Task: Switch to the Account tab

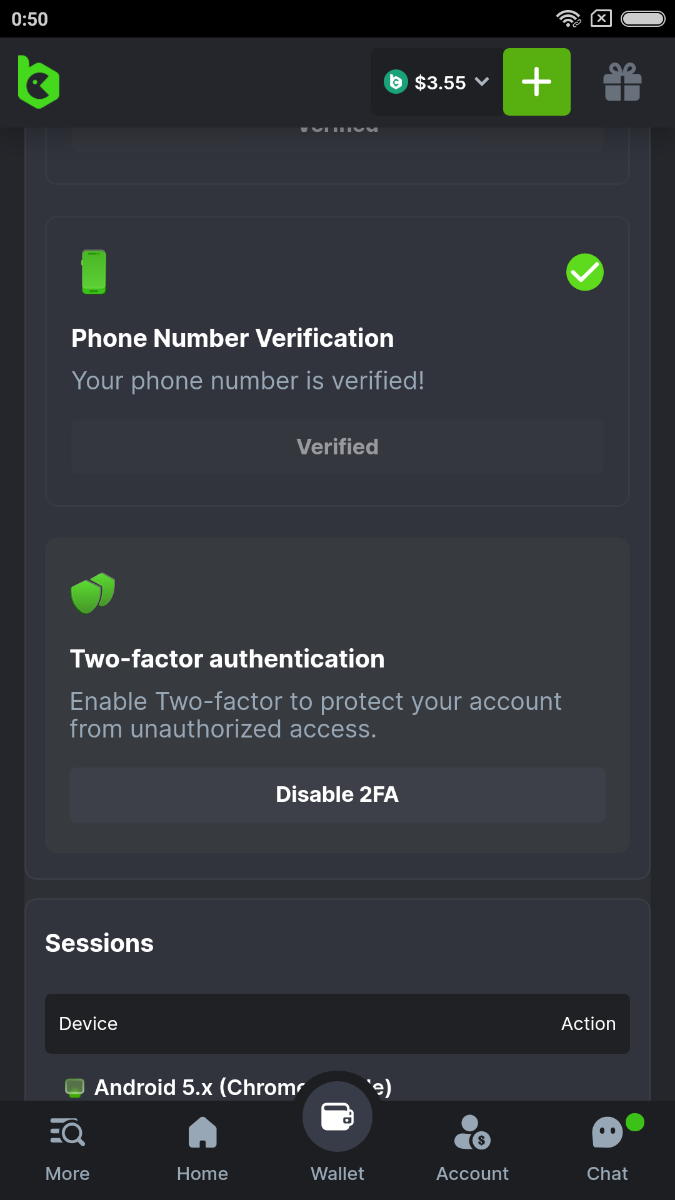Action: pyautogui.click(x=472, y=1148)
